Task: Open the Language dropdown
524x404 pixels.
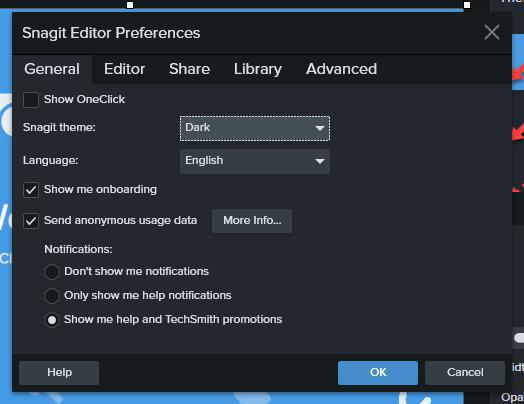Action: pos(255,161)
